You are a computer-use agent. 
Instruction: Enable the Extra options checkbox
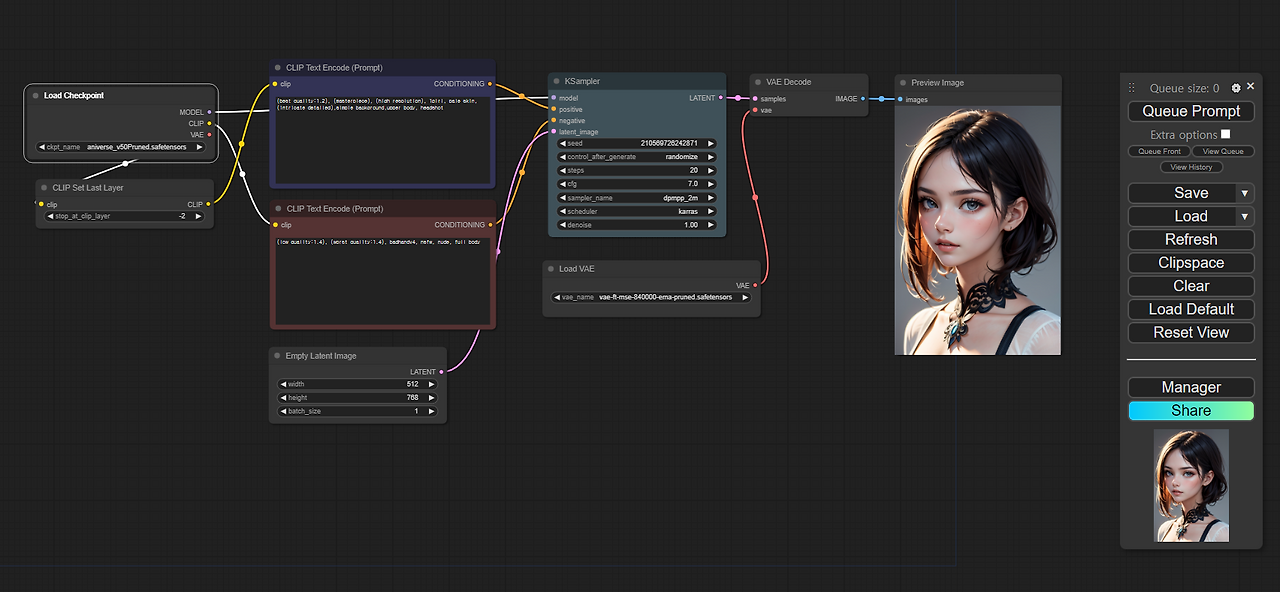[1225, 134]
